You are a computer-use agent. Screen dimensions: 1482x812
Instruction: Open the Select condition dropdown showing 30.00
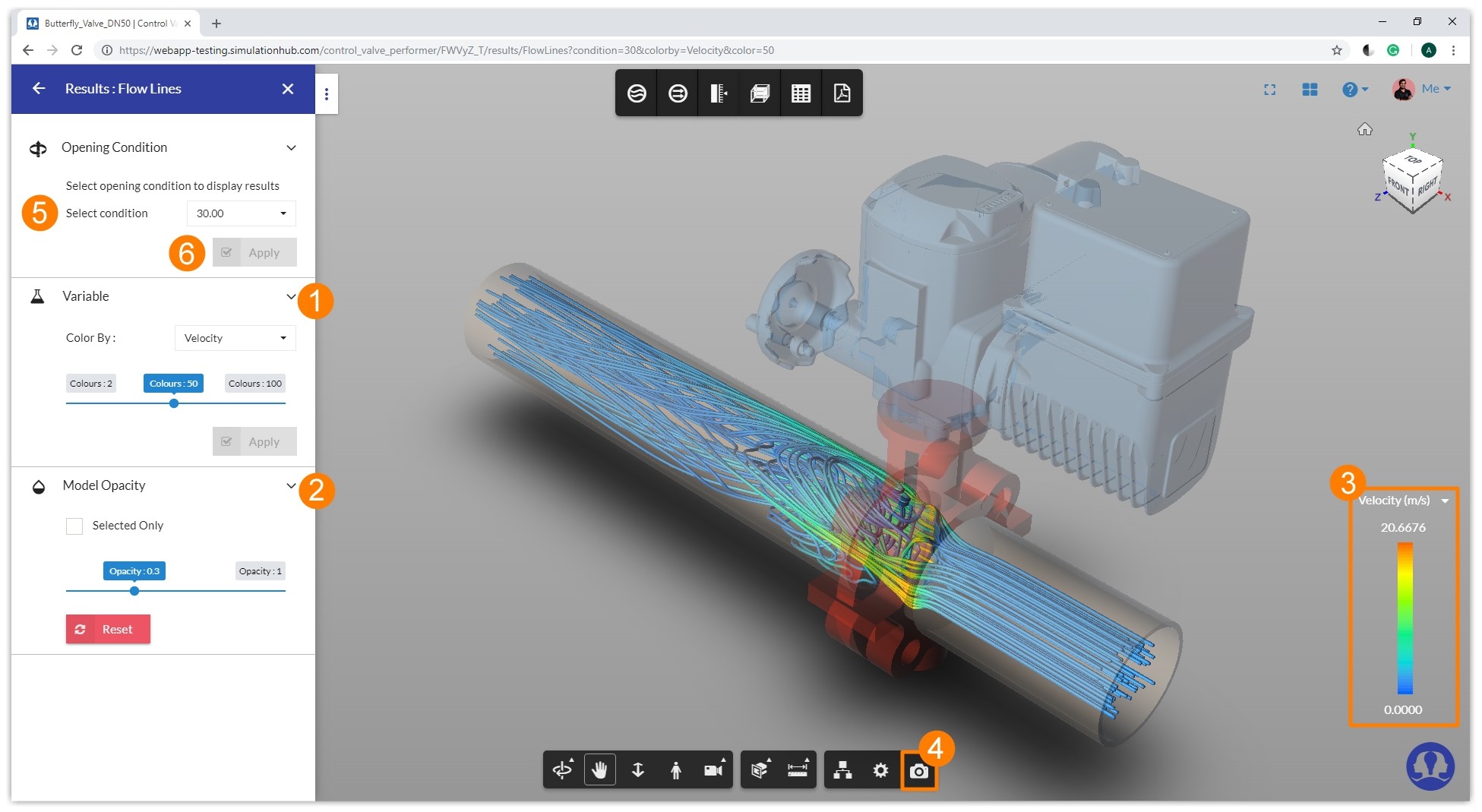241,213
